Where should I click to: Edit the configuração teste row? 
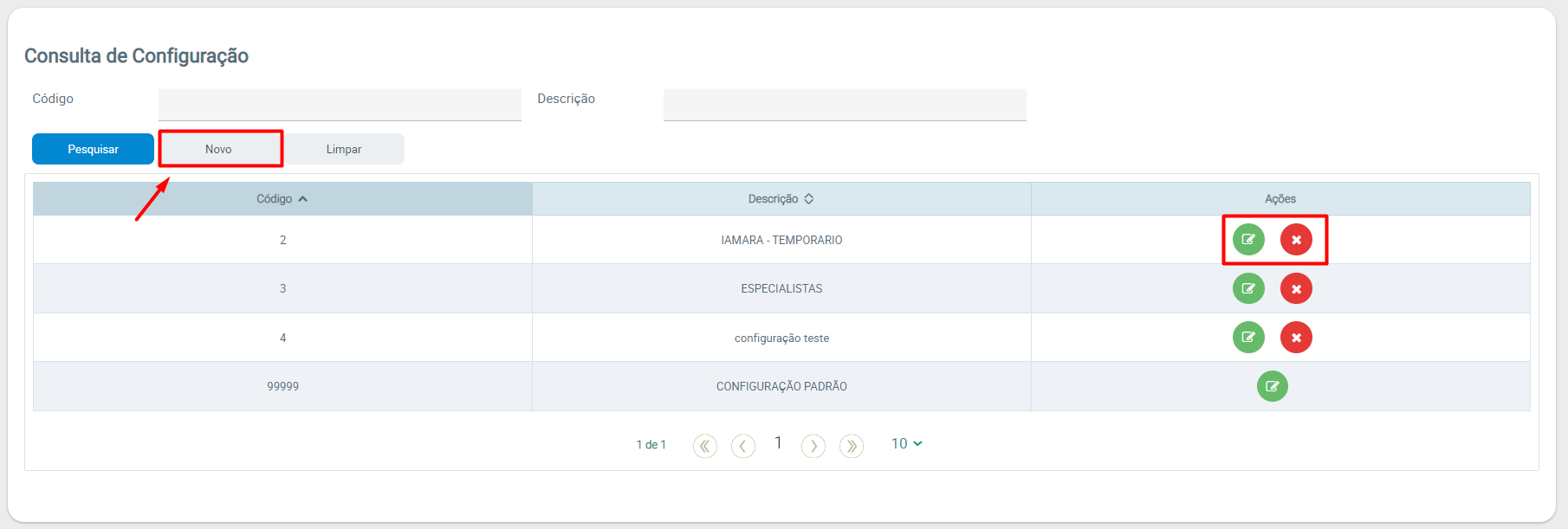tap(1248, 338)
